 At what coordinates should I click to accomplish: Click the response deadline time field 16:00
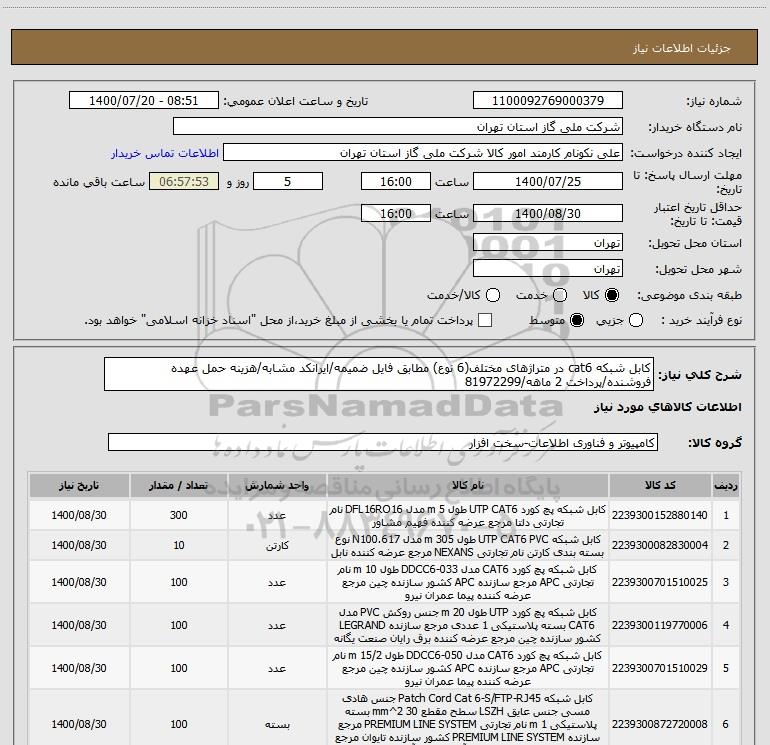pyautogui.click(x=396, y=181)
